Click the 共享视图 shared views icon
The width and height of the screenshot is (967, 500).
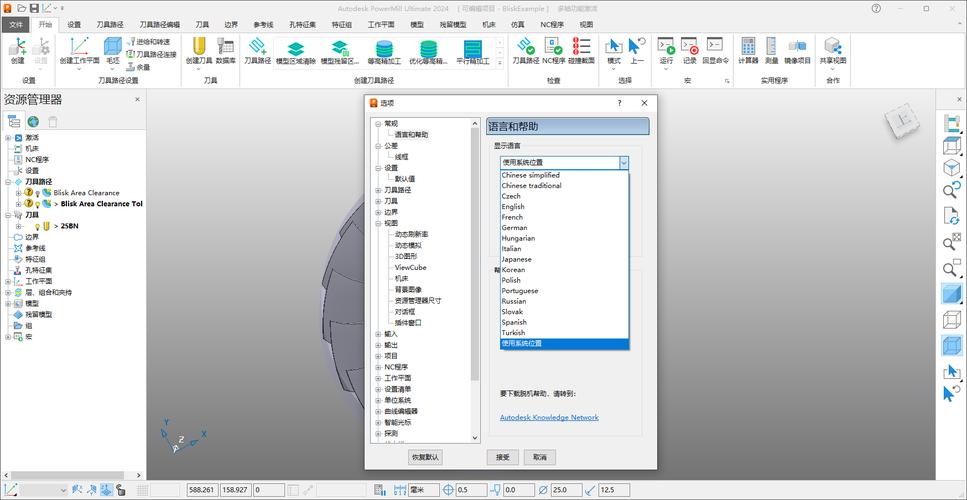click(x=833, y=47)
